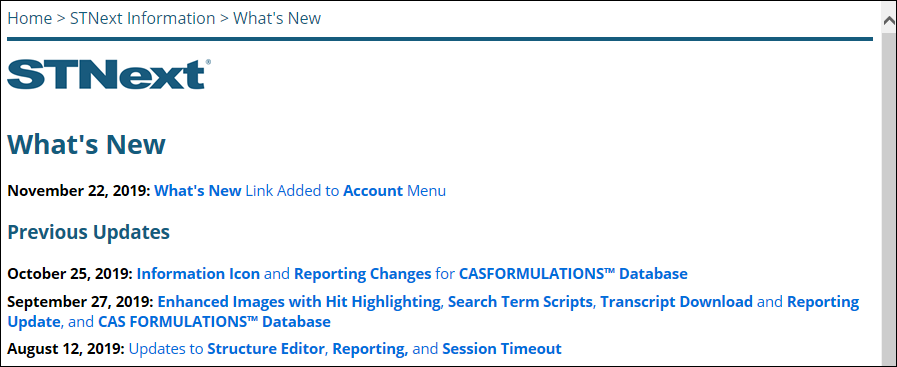Open Enhanced Images with Hit Highlighting link
This screenshot has height=367, width=897.
(x=299, y=301)
